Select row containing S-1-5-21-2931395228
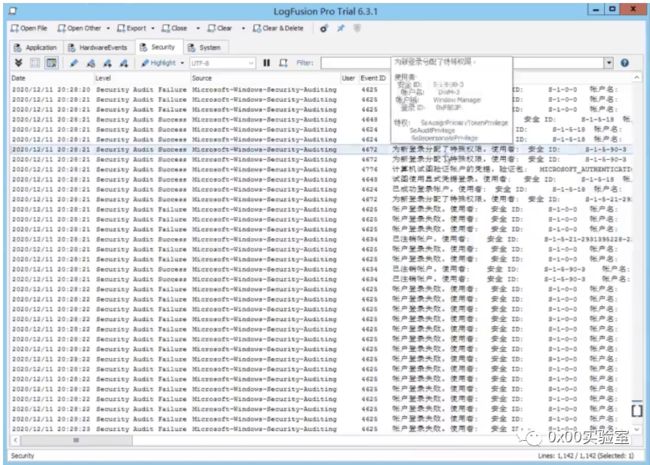This screenshot has width=650, height=465. click(321, 239)
